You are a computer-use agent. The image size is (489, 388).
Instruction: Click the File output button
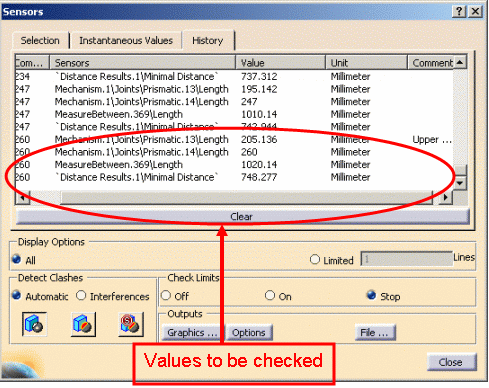pyautogui.click(x=375, y=332)
